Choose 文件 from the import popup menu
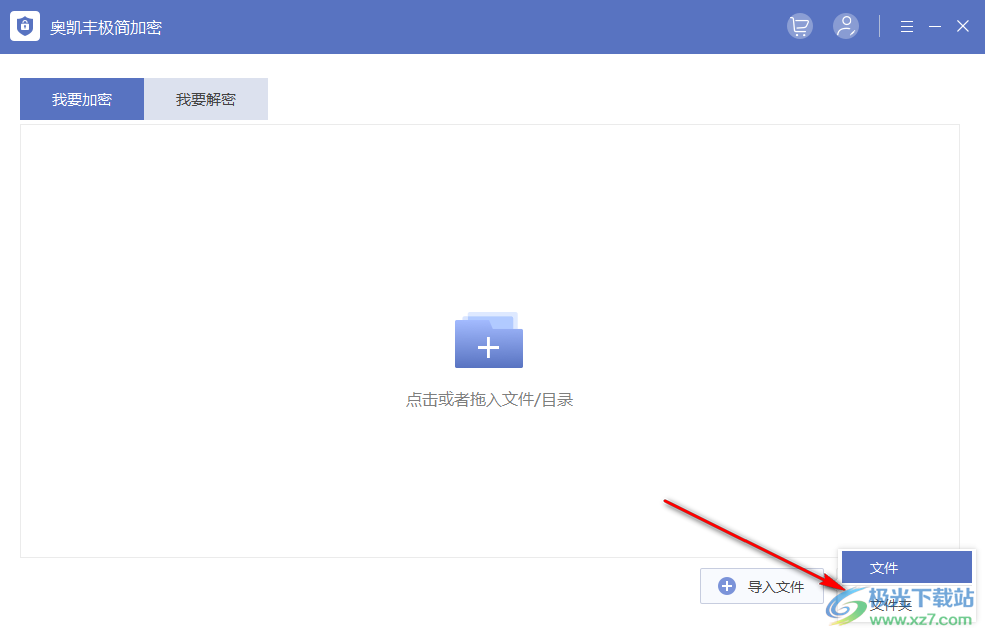 [x=906, y=567]
